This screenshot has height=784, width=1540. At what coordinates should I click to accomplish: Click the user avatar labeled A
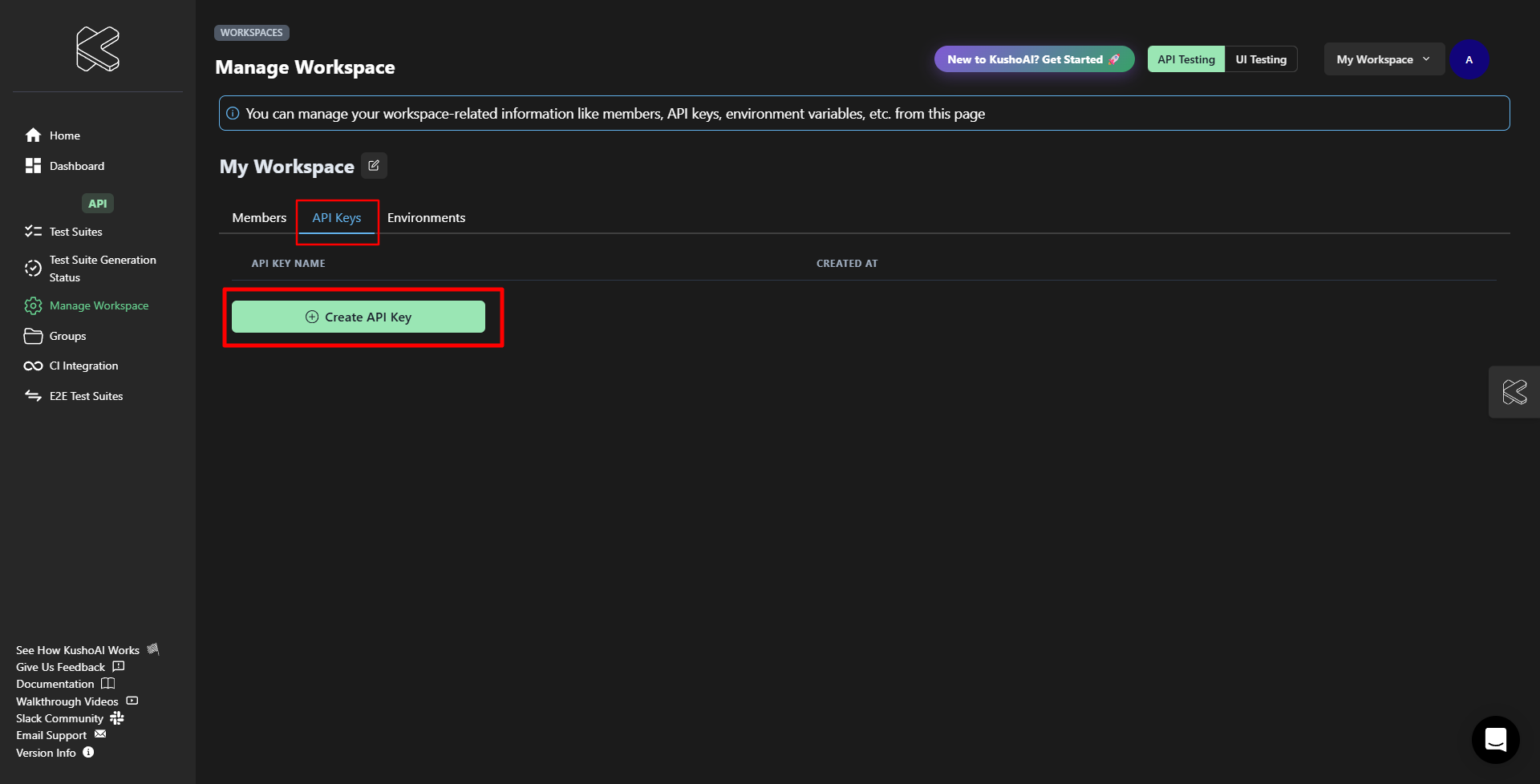tap(1469, 59)
